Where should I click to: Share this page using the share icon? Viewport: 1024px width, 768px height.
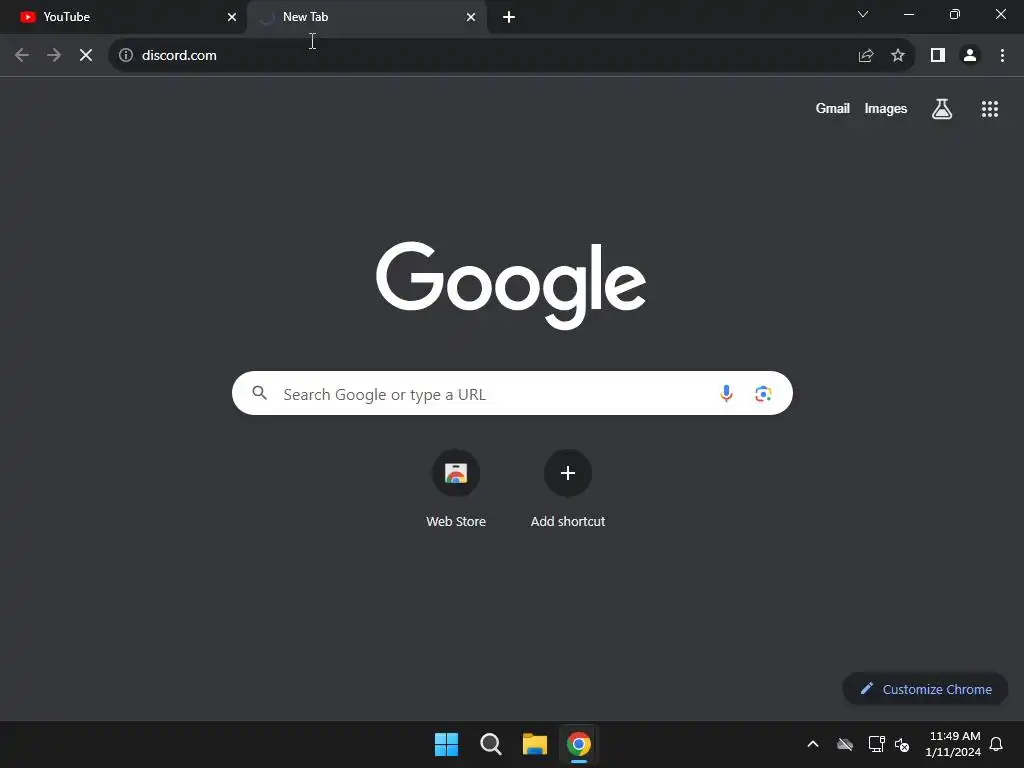pos(866,56)
